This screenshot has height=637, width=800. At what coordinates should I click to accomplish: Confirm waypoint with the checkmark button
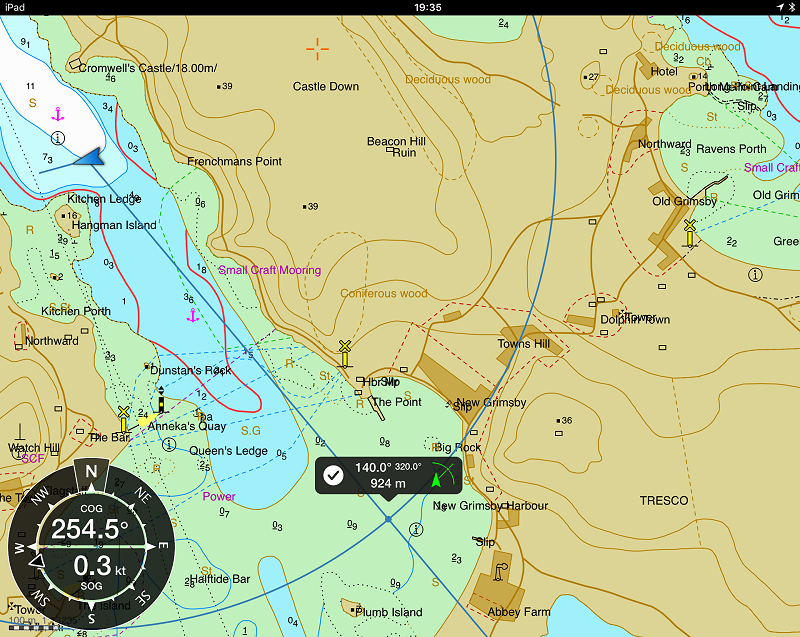click(334, 475)
